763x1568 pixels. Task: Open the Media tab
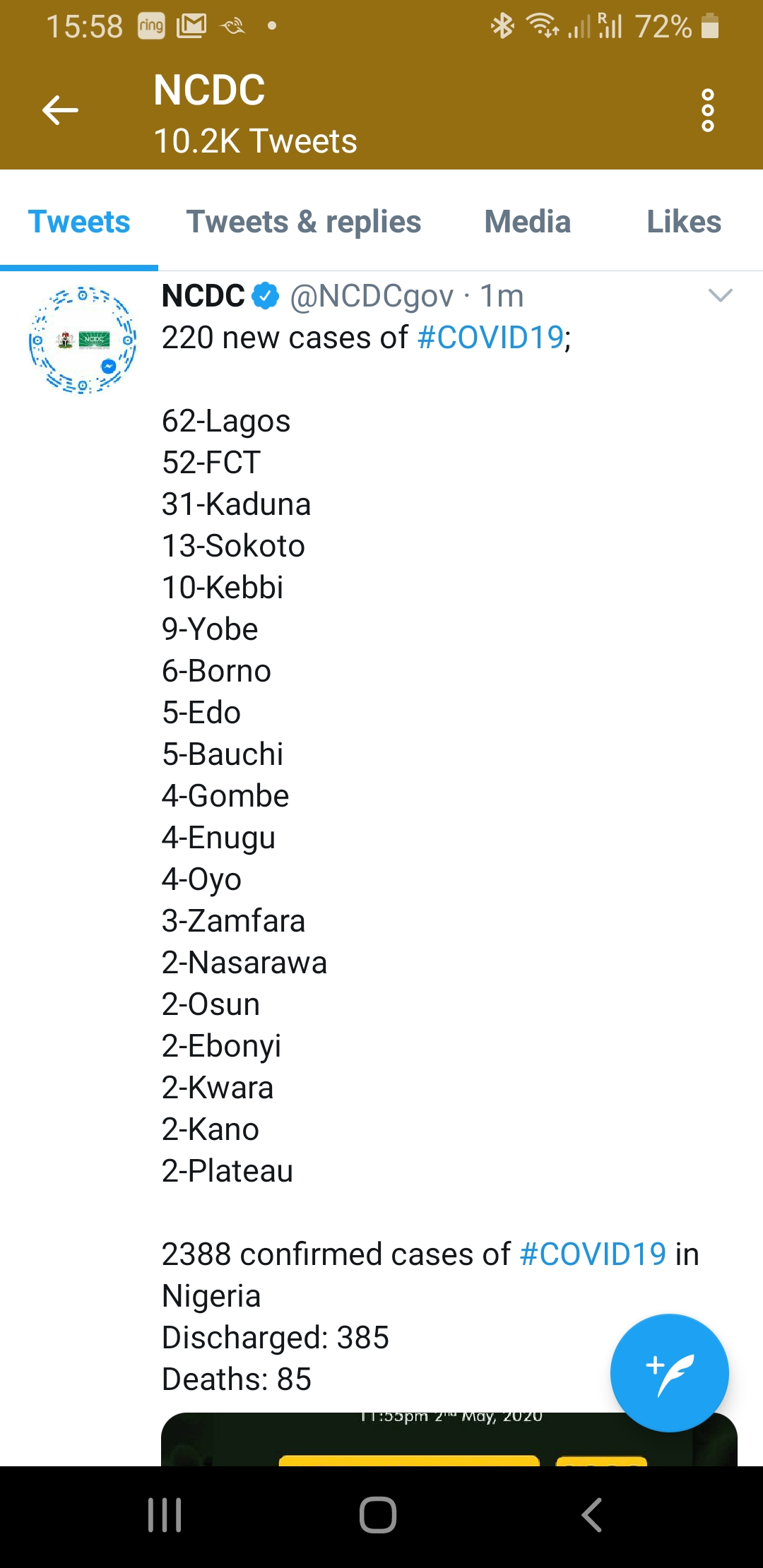pos(528,222)
